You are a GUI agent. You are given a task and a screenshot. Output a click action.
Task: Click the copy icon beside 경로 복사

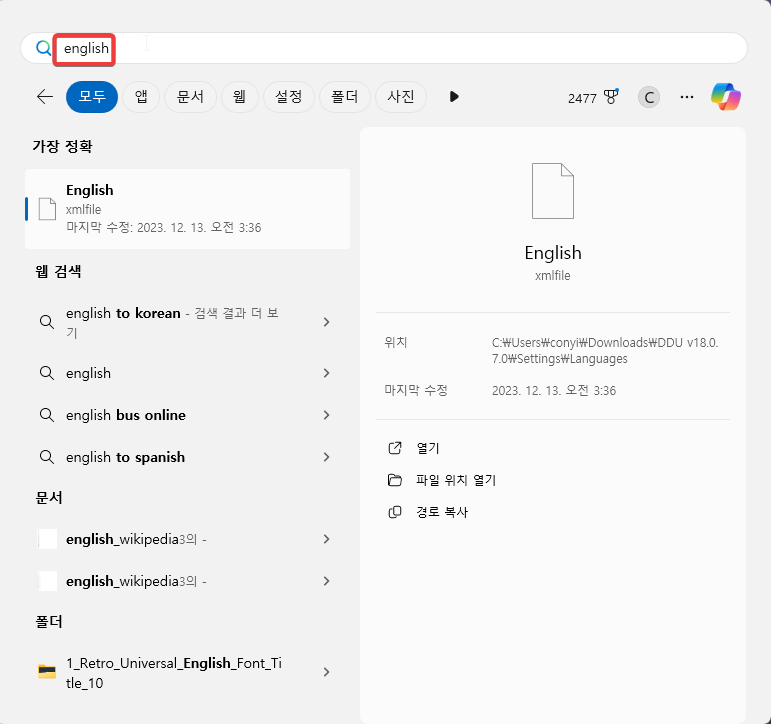tap(395, 512)
